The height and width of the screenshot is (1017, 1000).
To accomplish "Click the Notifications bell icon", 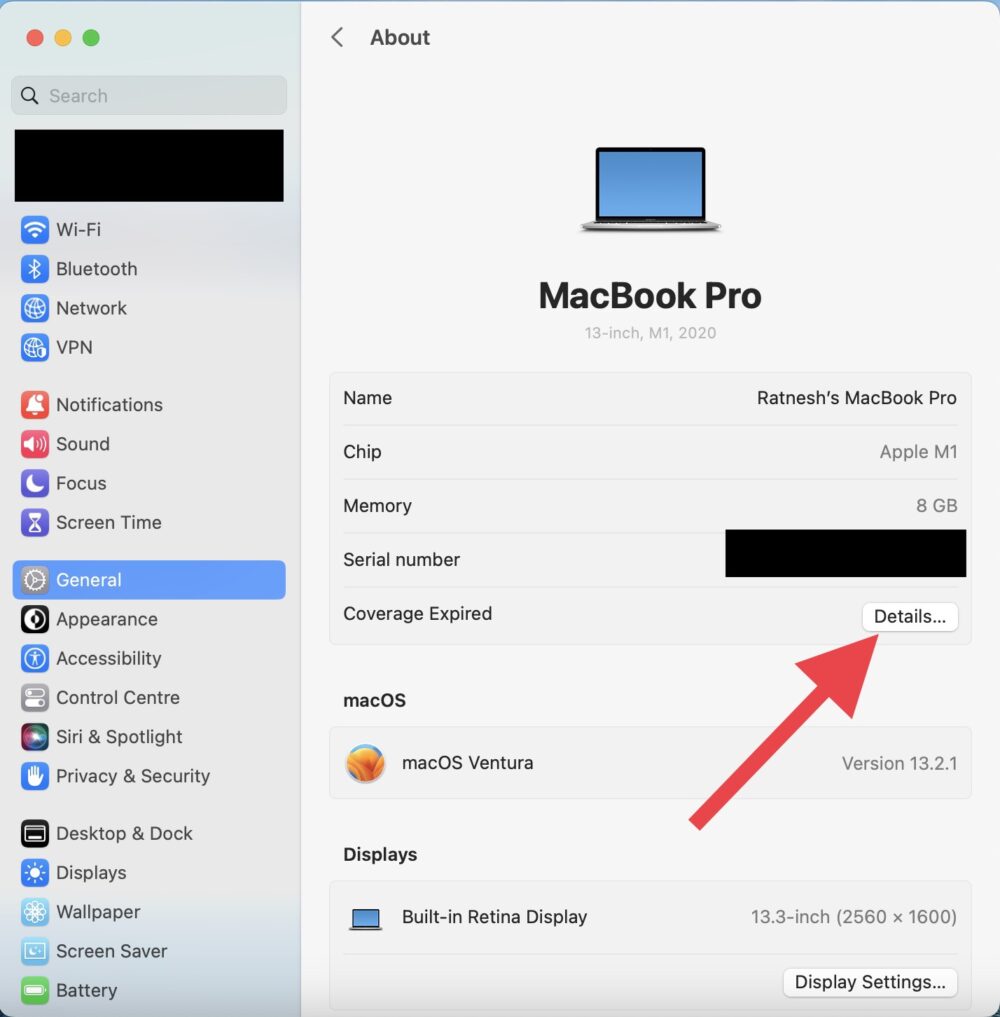I will (34, 405).
